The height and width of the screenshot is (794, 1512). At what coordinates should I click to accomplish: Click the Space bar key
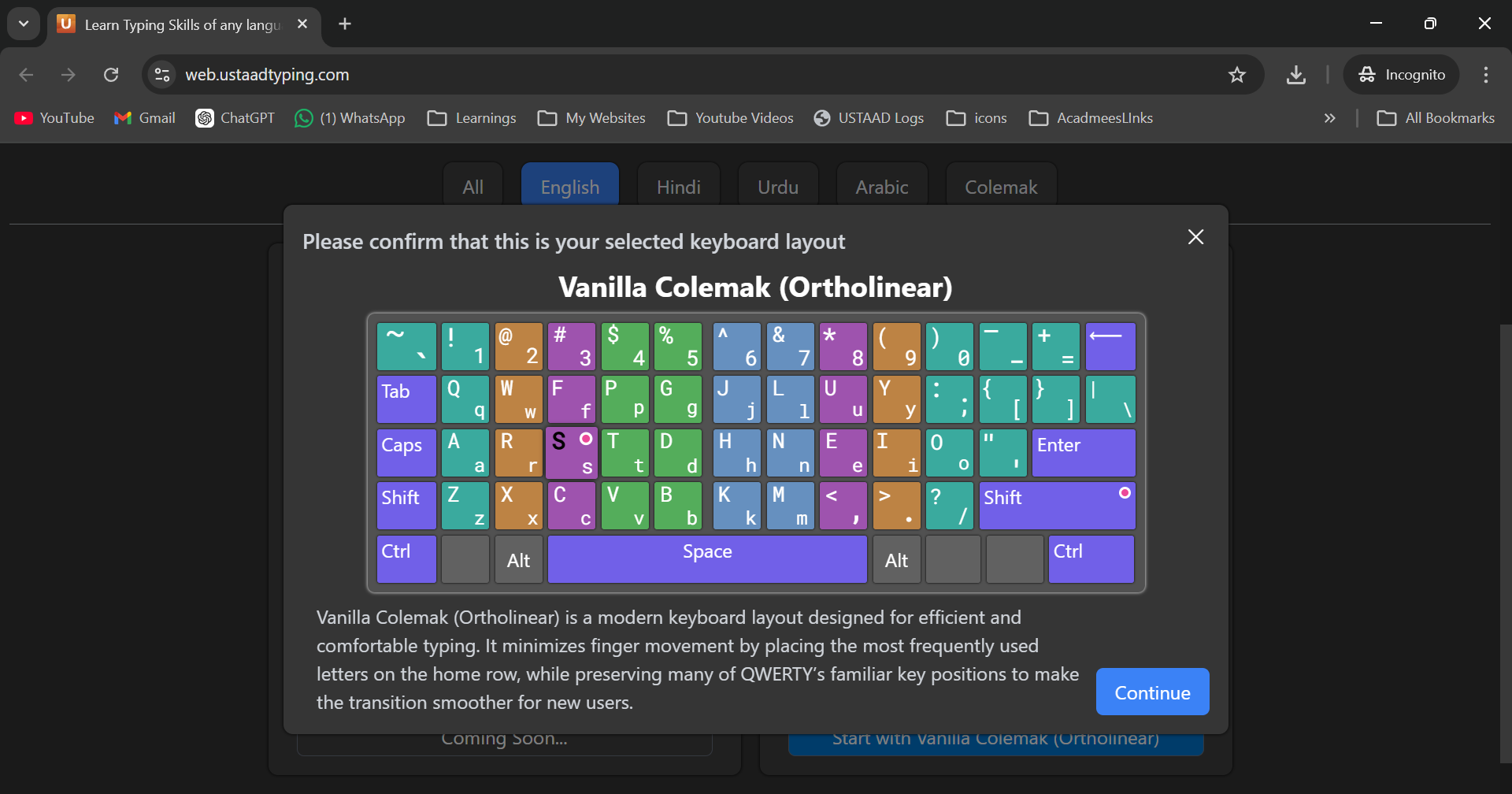pos(706,559)
